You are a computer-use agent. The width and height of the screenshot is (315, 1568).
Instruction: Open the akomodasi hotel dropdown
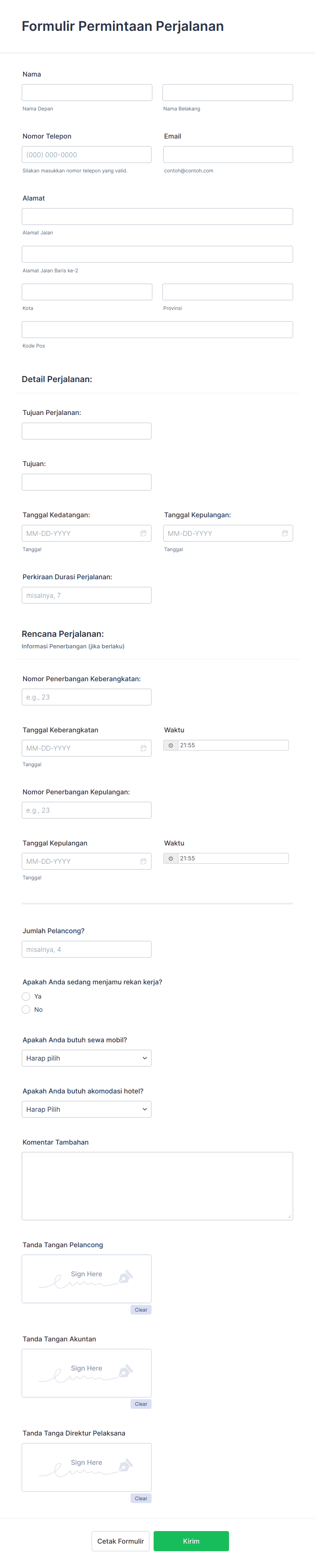pos(86,1109)
